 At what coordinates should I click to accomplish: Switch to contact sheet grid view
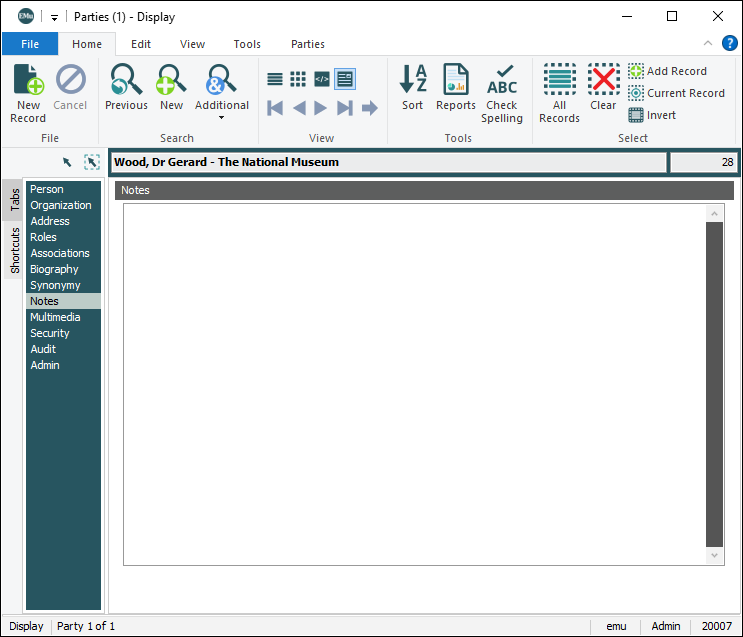tap(298, 79)
